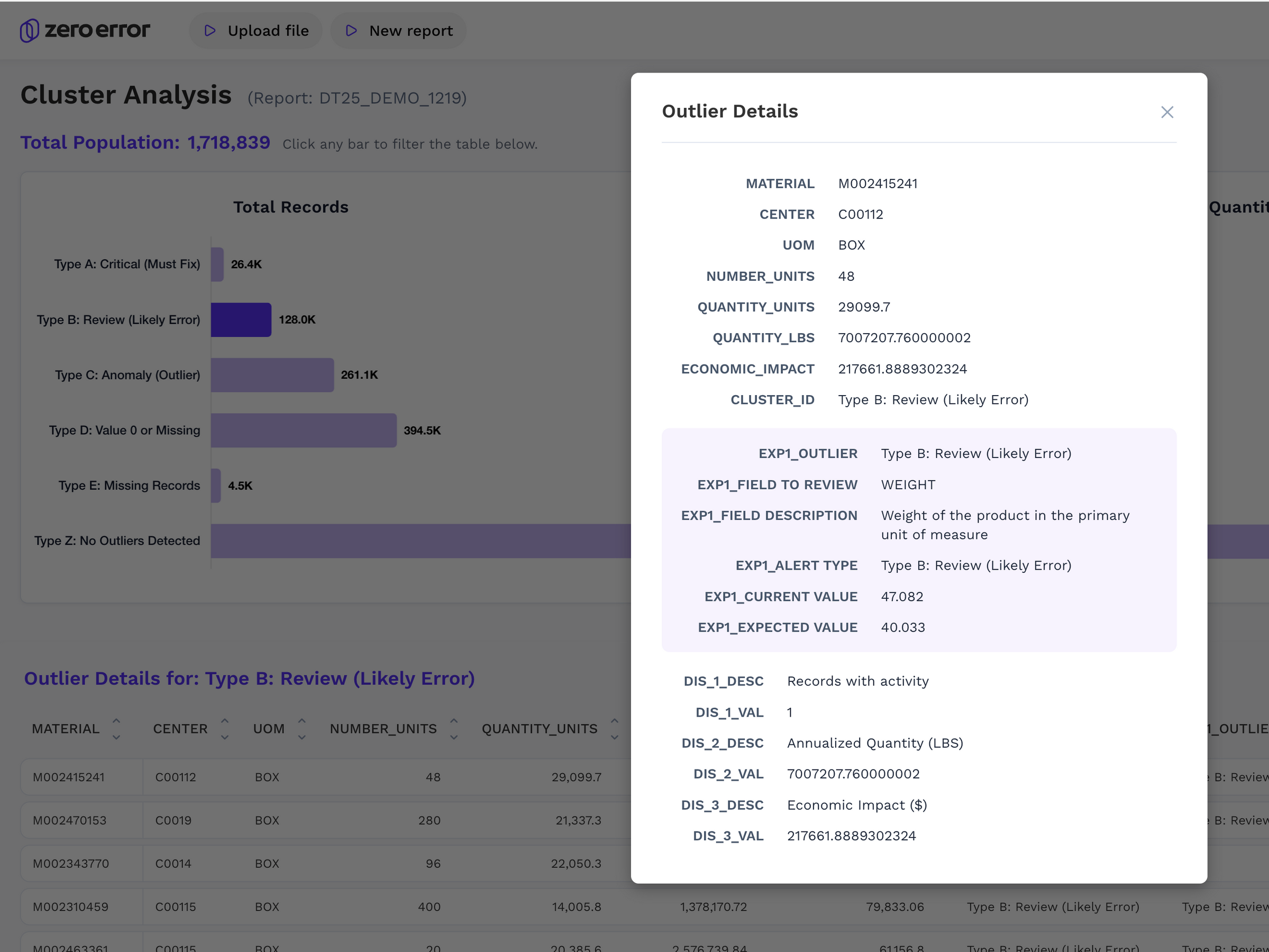Screen dimensions: 1269x952
Task: Click the DIS_1_DESC Records with activity text
Action: click(x=857, y=681)
